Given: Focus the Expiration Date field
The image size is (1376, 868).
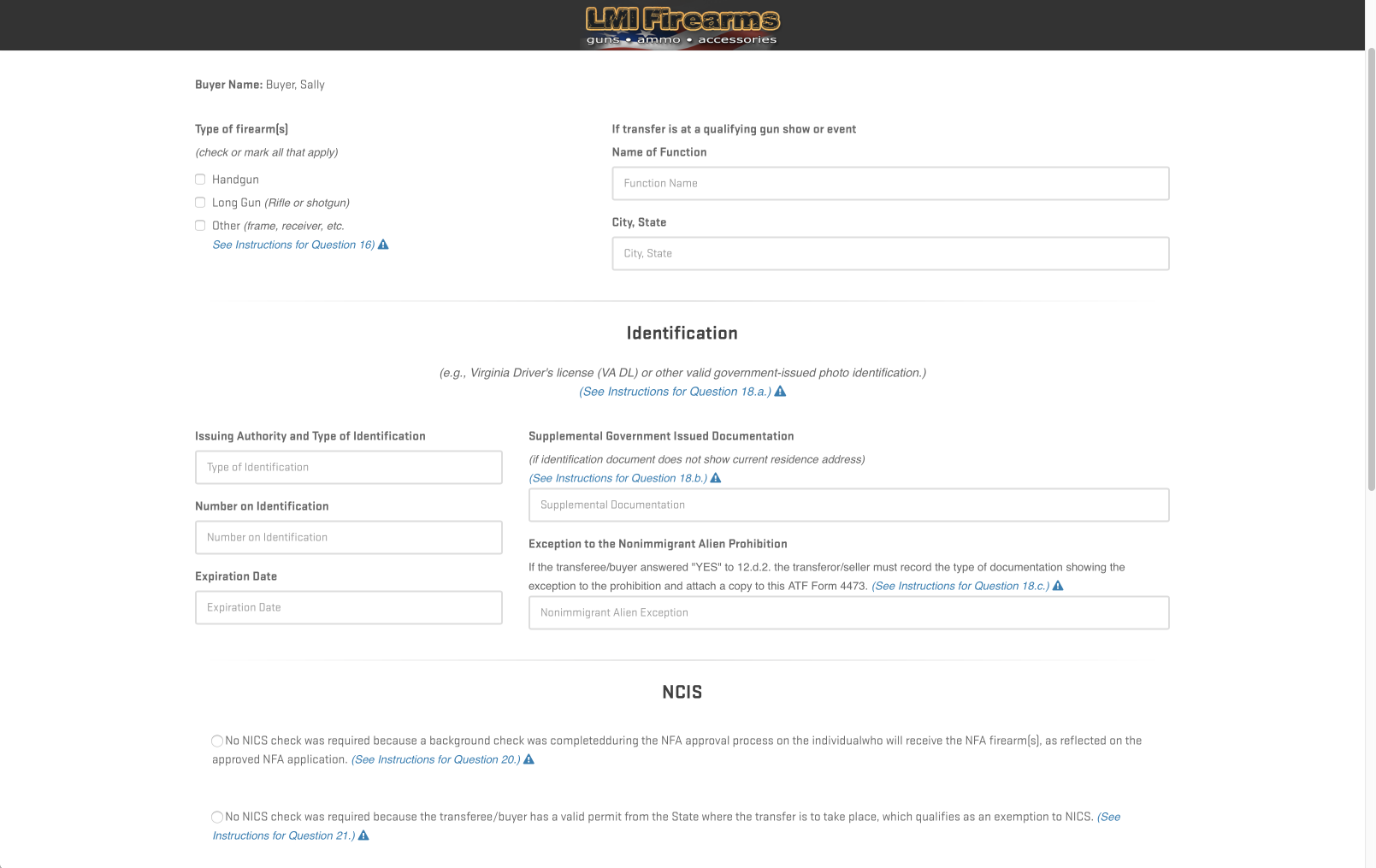Looking at the screenshot, I should point(349,608).
